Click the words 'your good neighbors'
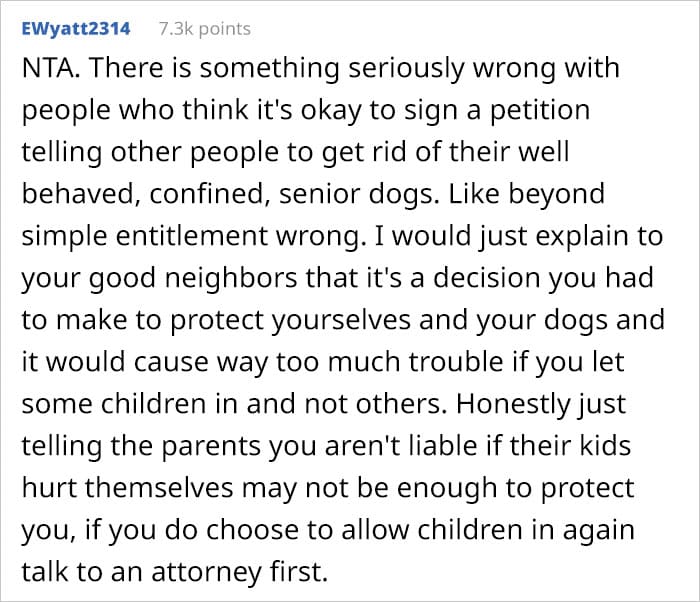Screen dimensions: 700x602 [159, 279]
